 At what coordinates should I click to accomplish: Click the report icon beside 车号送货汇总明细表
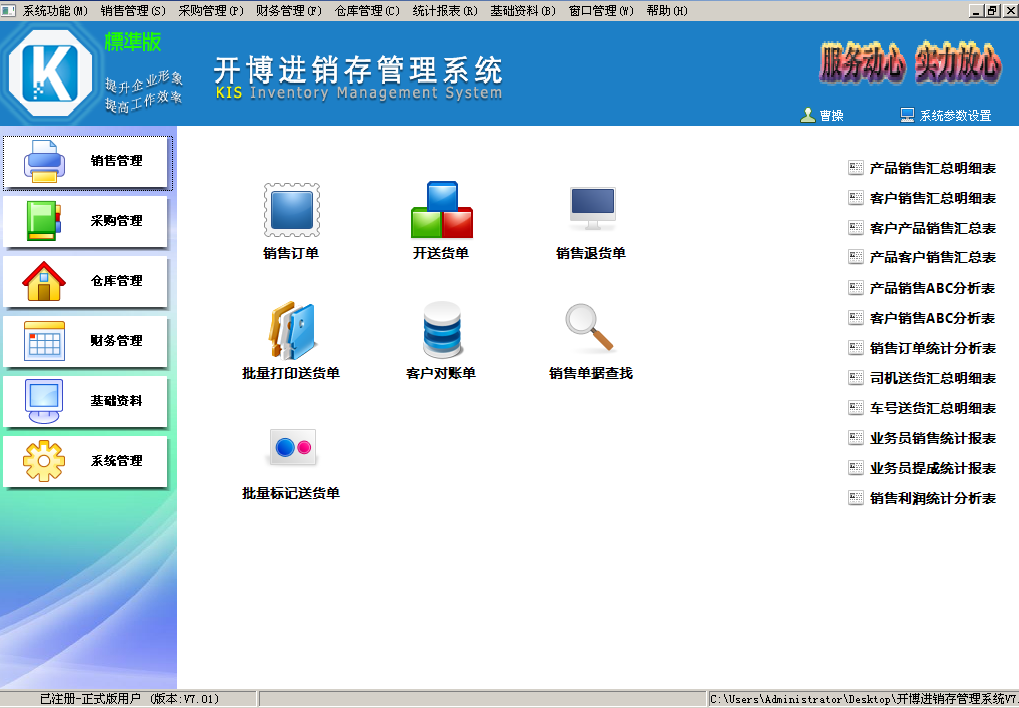pyautogui.click(x=856, y=408)
